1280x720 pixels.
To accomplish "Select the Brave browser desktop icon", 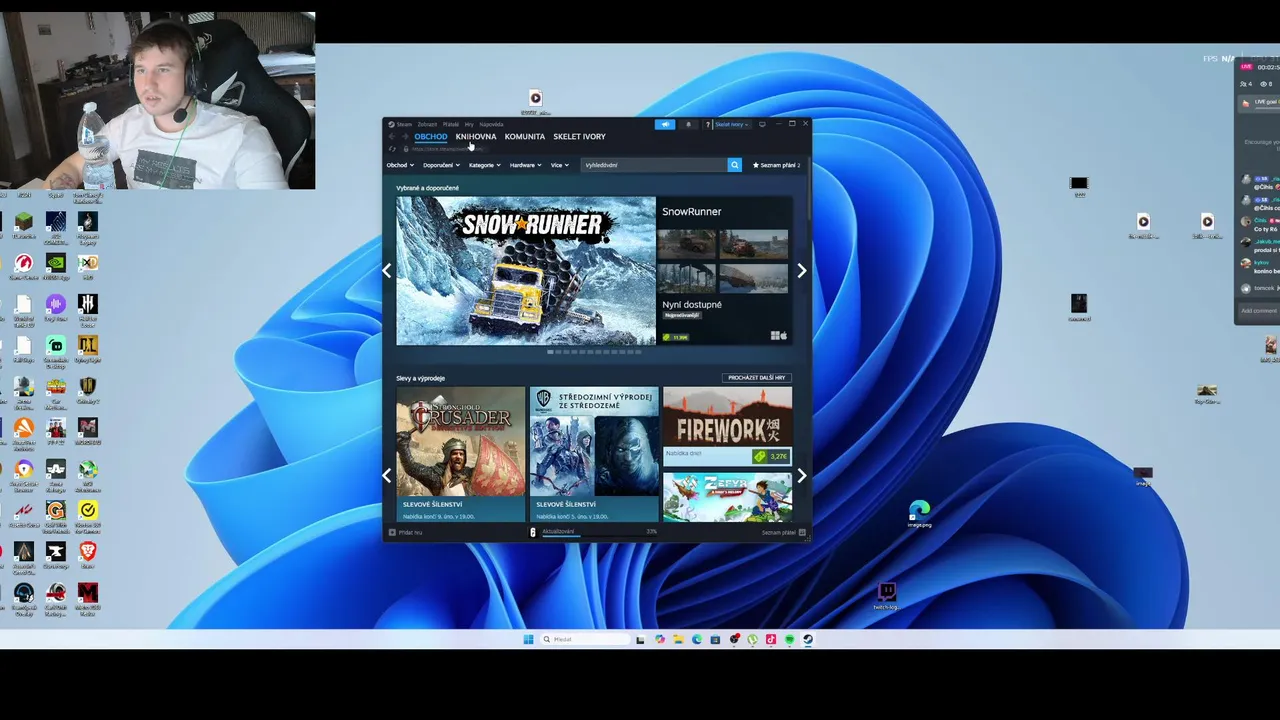I will pos(87,554).
